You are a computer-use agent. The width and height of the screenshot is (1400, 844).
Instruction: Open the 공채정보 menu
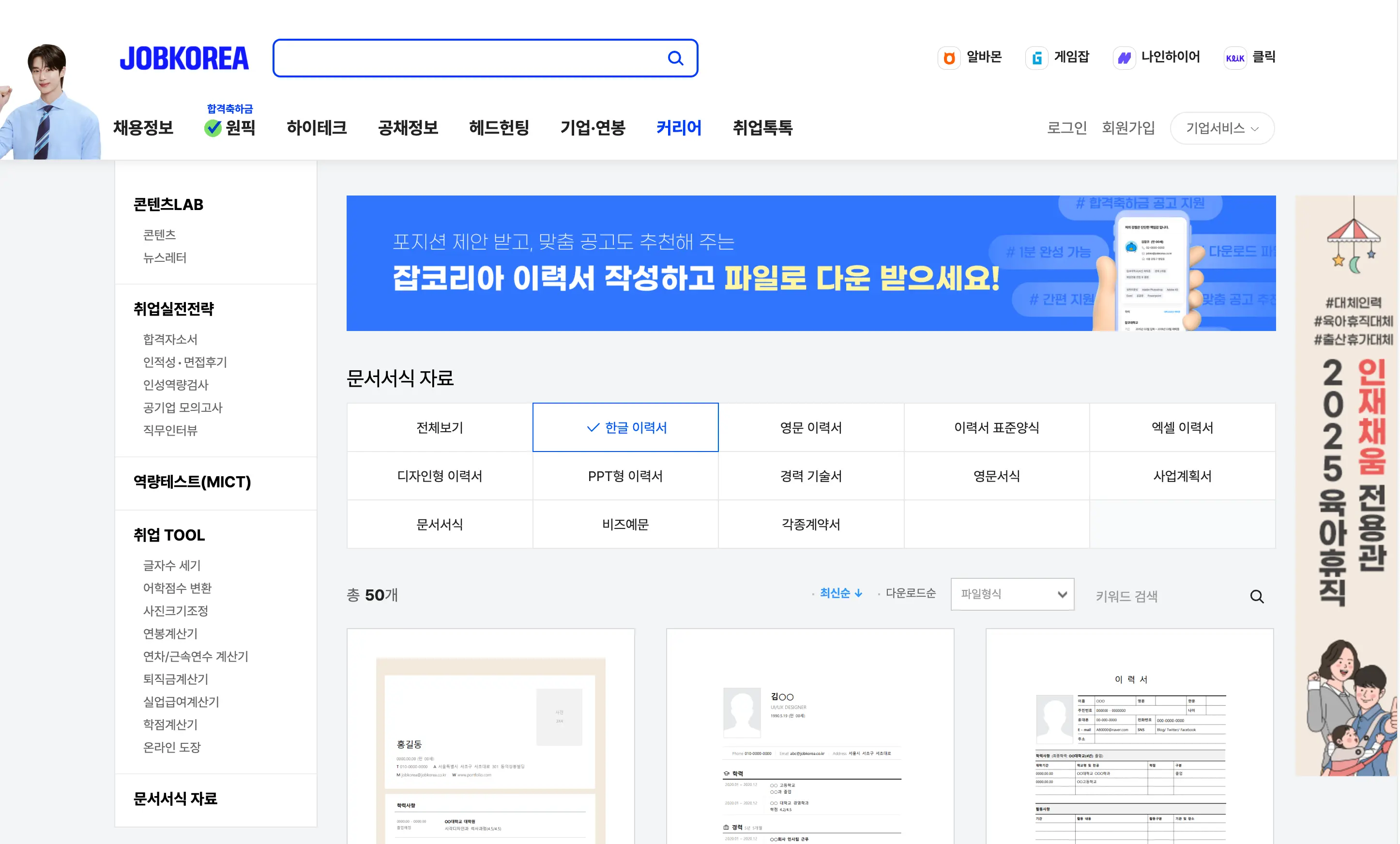click(x=408, y=128)
